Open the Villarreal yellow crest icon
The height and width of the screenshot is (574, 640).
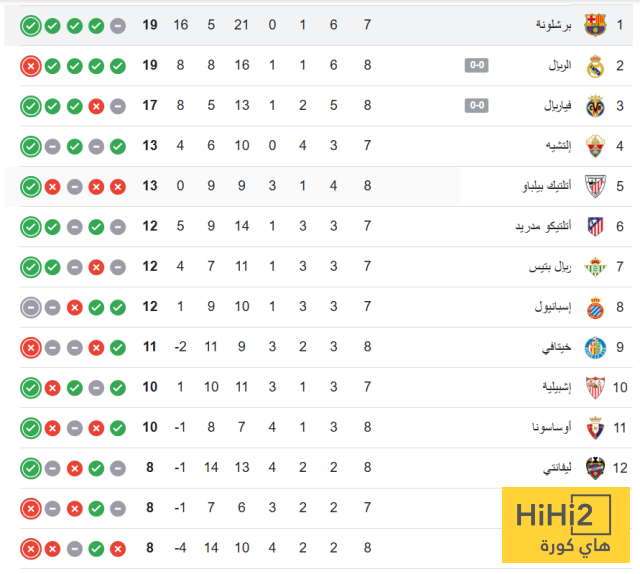(x=595, y=106)
